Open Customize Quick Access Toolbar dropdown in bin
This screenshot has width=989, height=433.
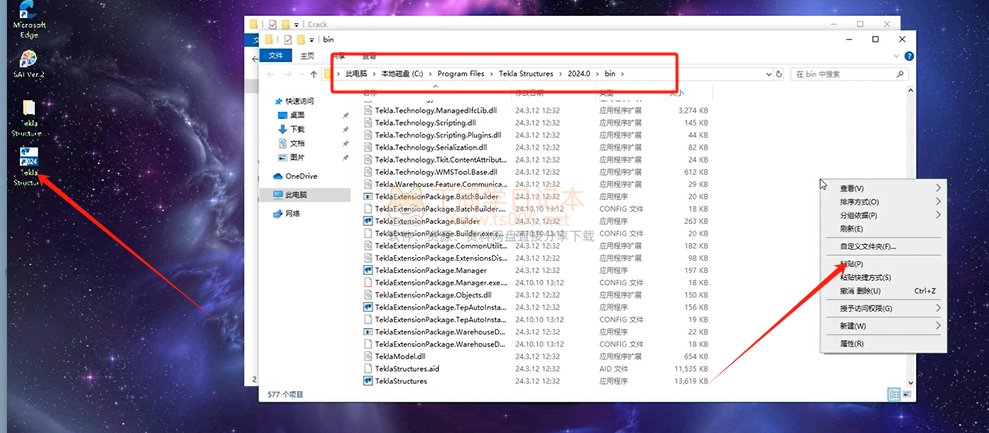point(312,40)
